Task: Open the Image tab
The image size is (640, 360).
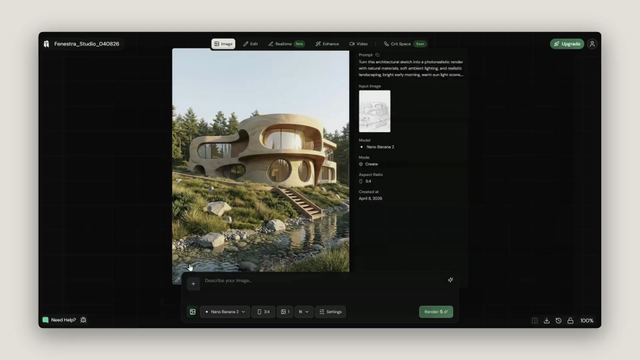Action: [223, 44]
